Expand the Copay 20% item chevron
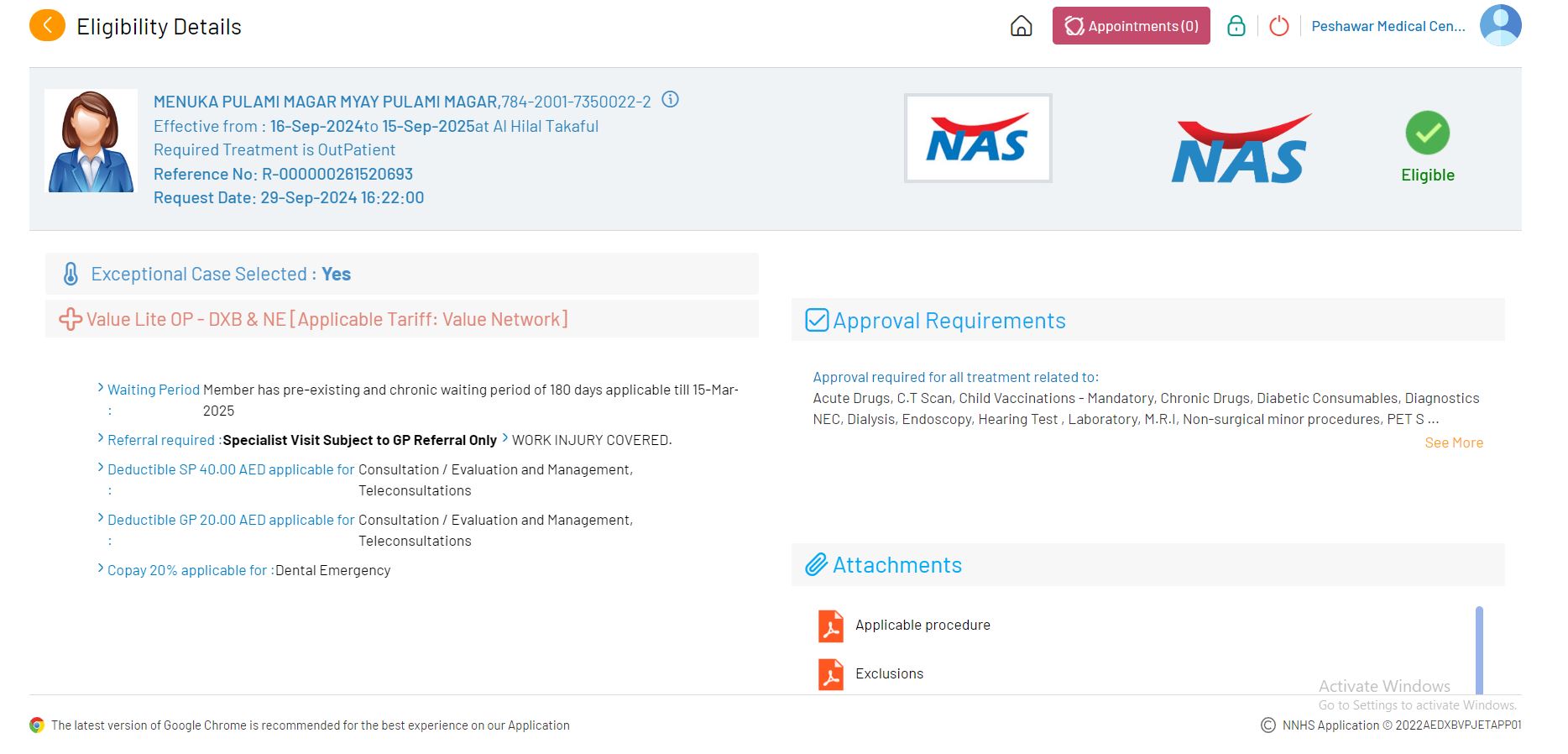This screenshot has height=754, width=1568. (x=101, y=568)
